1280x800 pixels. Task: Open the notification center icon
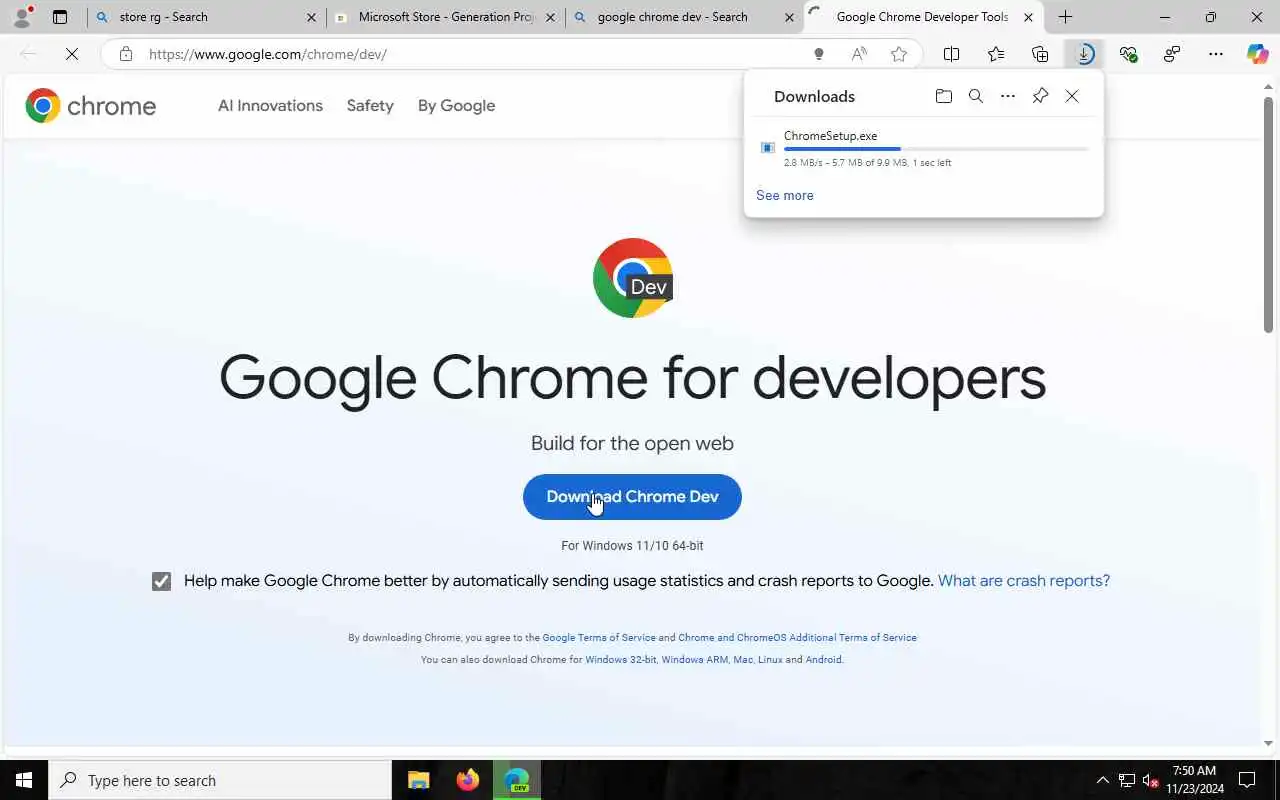click(x=1247, y=780)
